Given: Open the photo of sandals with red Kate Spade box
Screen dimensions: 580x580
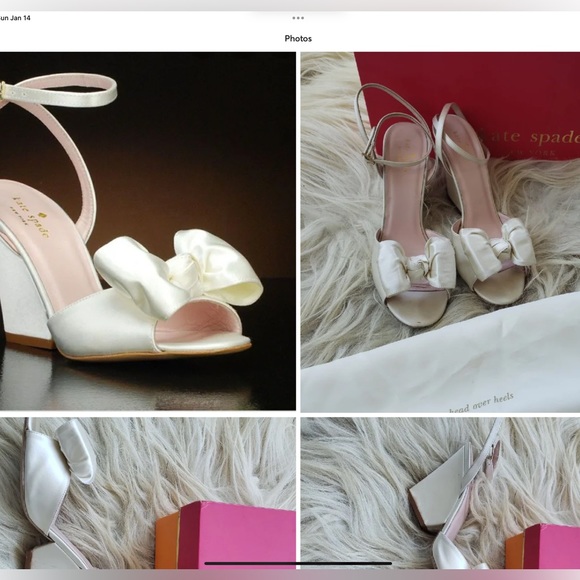Looking at the screenshot, I should [440, 232].
